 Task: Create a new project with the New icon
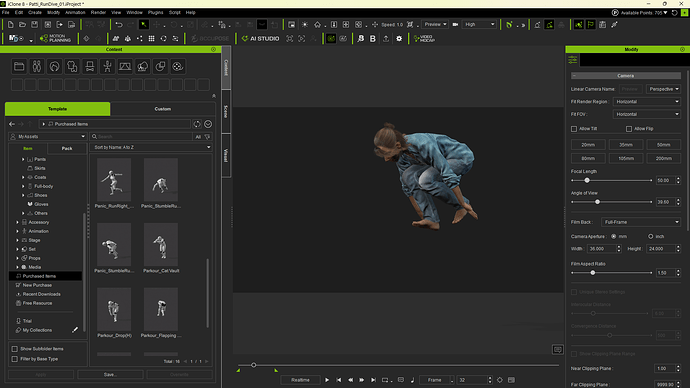(x=11, y=25)
